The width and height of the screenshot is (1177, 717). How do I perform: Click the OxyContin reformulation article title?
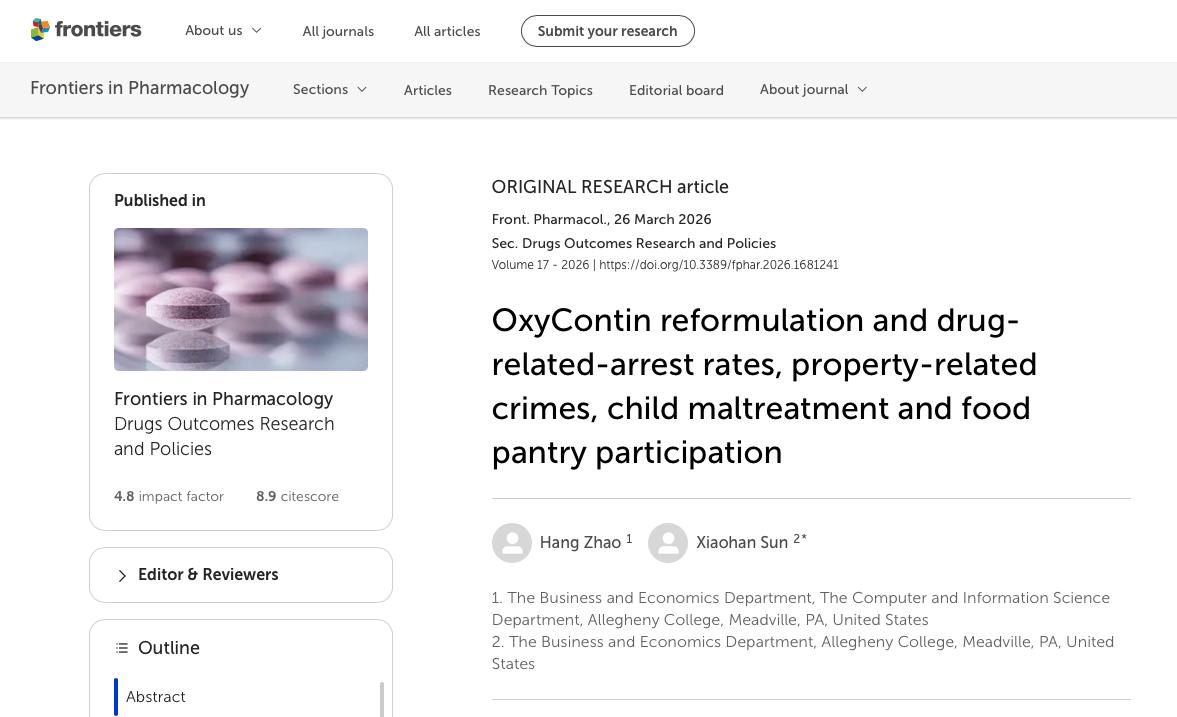764,386
